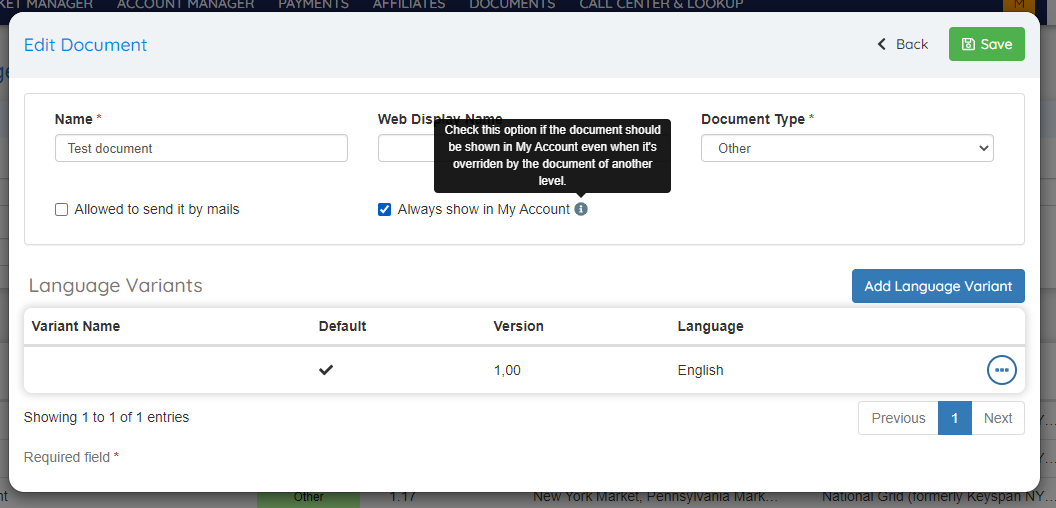The height and width of the screenshot is (508, 1056).
Task: Click Add Language Variant button
Action: 938,286
